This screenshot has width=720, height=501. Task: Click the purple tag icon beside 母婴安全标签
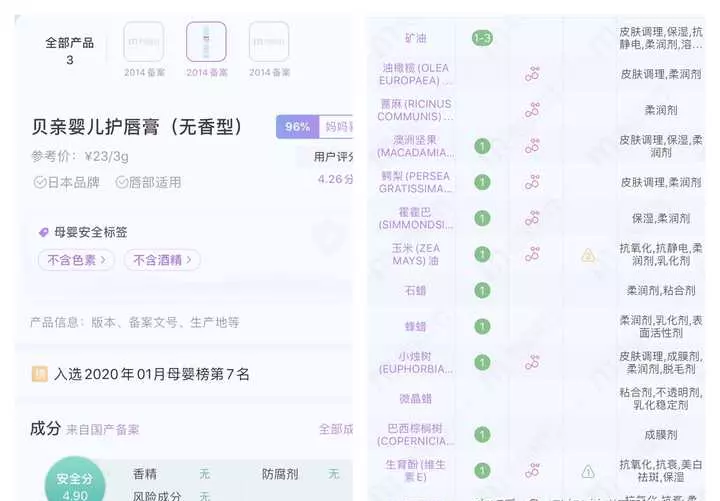44,232
